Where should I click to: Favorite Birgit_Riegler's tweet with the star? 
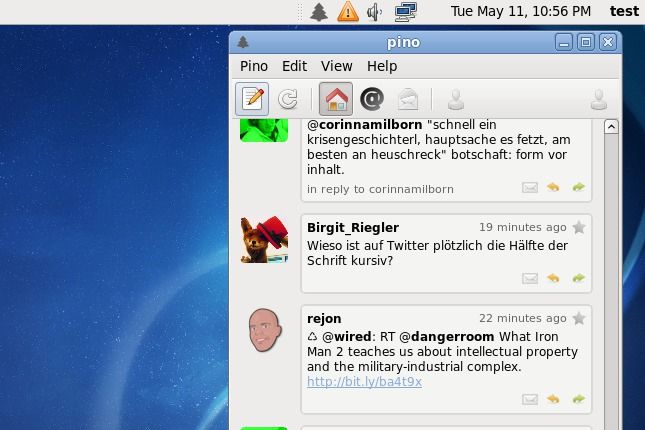pyautogui.click(x=579, y=227)
